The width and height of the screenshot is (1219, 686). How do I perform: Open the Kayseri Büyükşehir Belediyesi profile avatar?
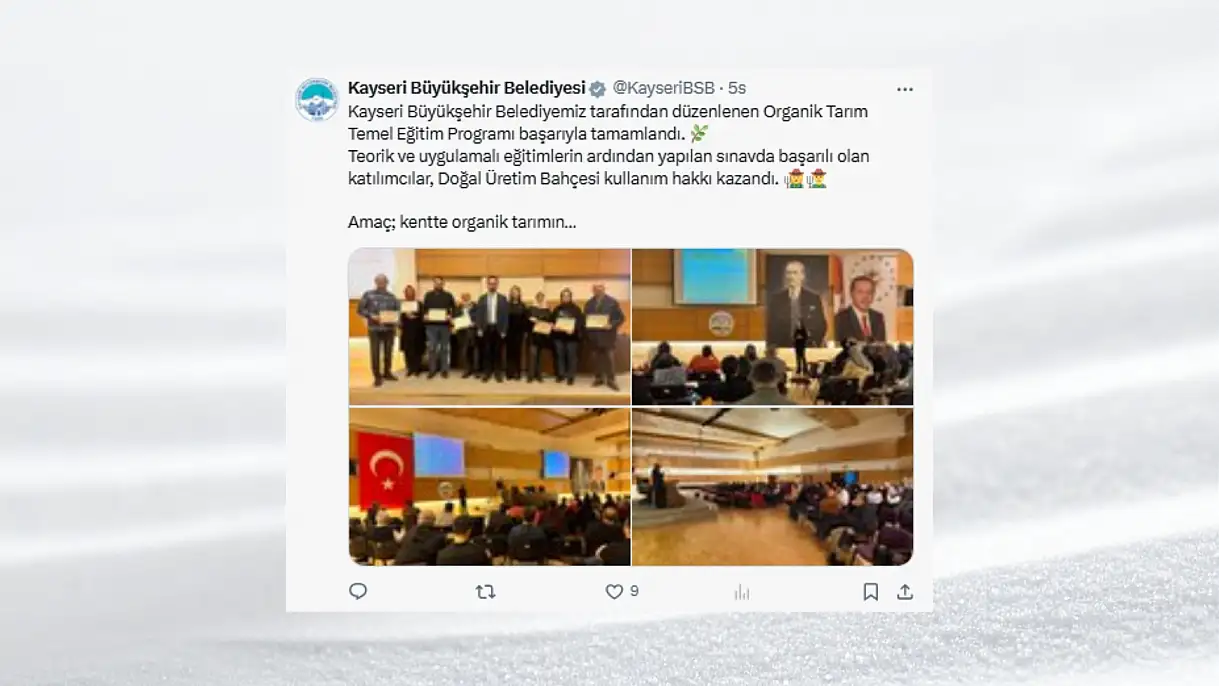tap(317, 100)
